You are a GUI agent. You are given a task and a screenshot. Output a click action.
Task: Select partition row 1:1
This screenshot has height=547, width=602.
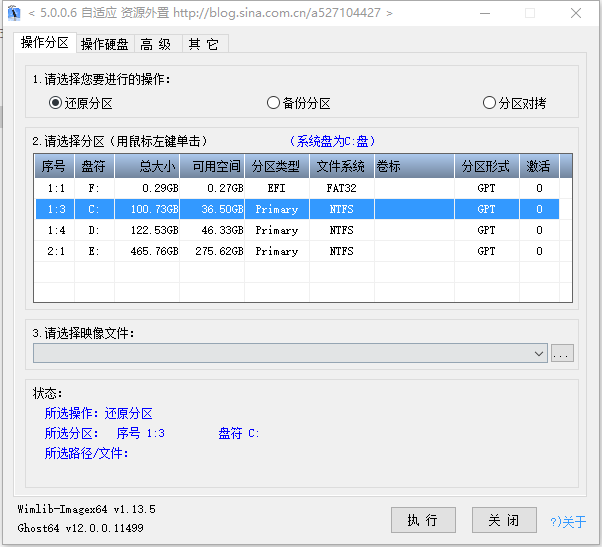coord(297,188)
